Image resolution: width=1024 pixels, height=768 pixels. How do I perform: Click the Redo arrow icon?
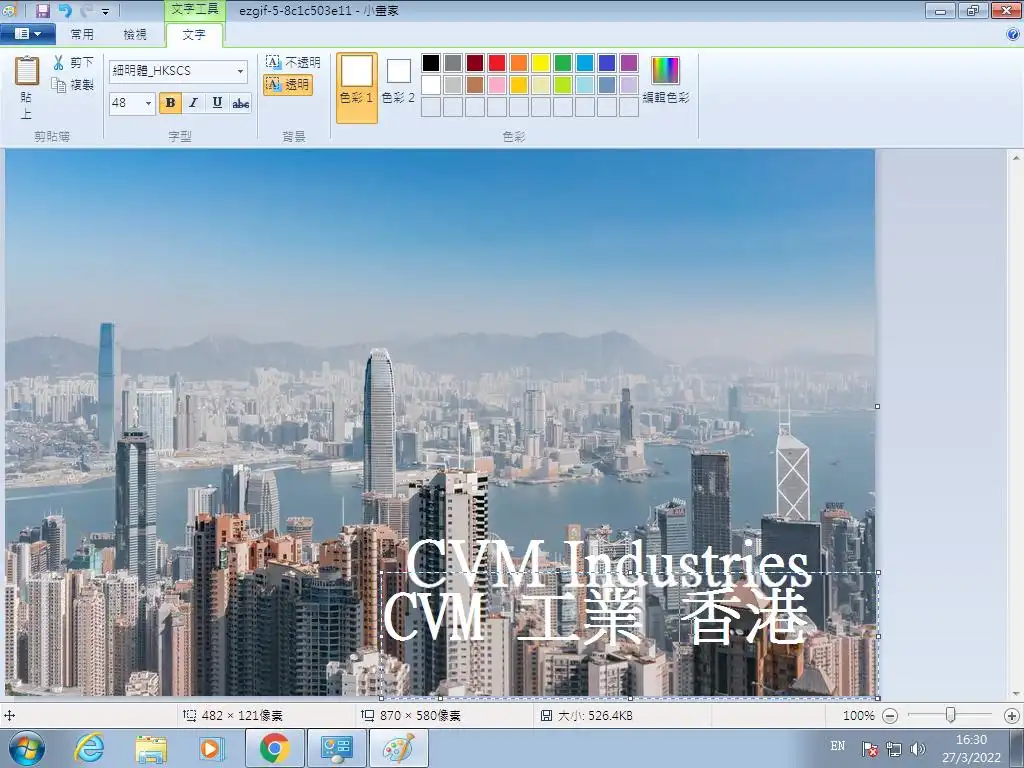click(x=87, y=10)
